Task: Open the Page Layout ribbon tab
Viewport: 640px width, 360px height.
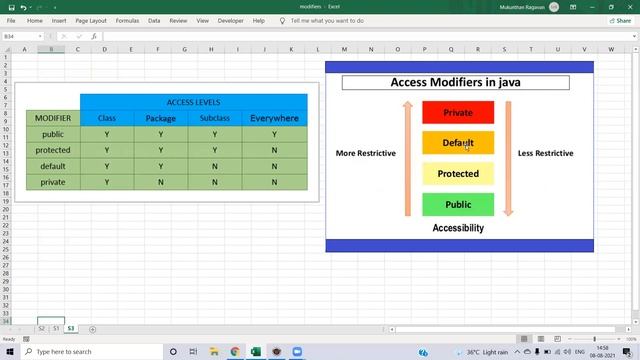Action: click(91, 20)
